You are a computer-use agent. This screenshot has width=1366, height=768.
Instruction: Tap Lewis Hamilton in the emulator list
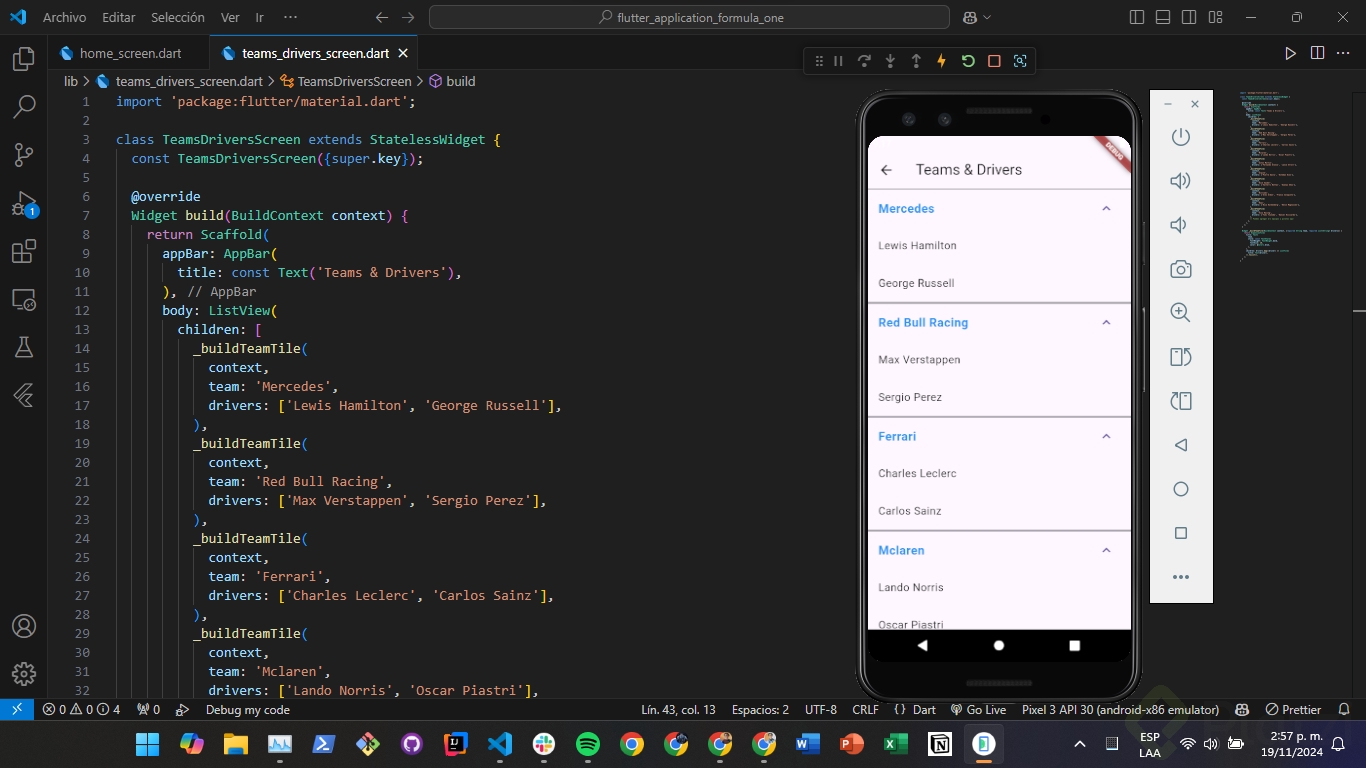coord(917,245)
